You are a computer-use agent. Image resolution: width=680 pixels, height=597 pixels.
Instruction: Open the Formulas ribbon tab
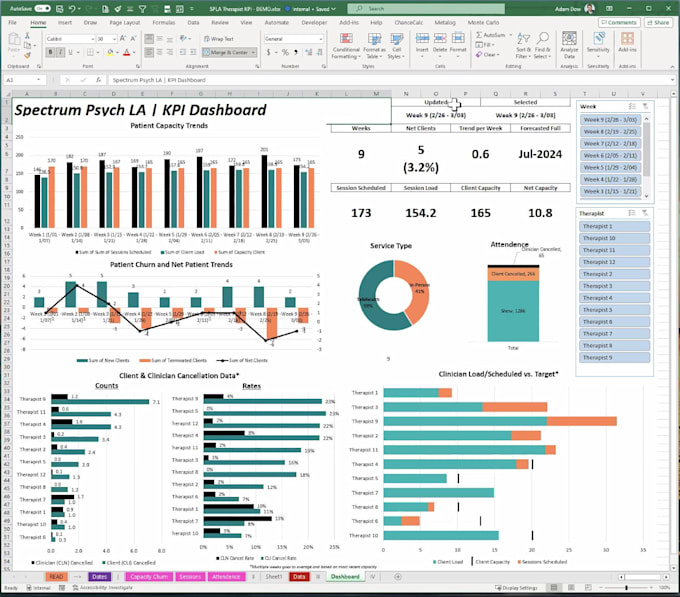pos(164,23)
